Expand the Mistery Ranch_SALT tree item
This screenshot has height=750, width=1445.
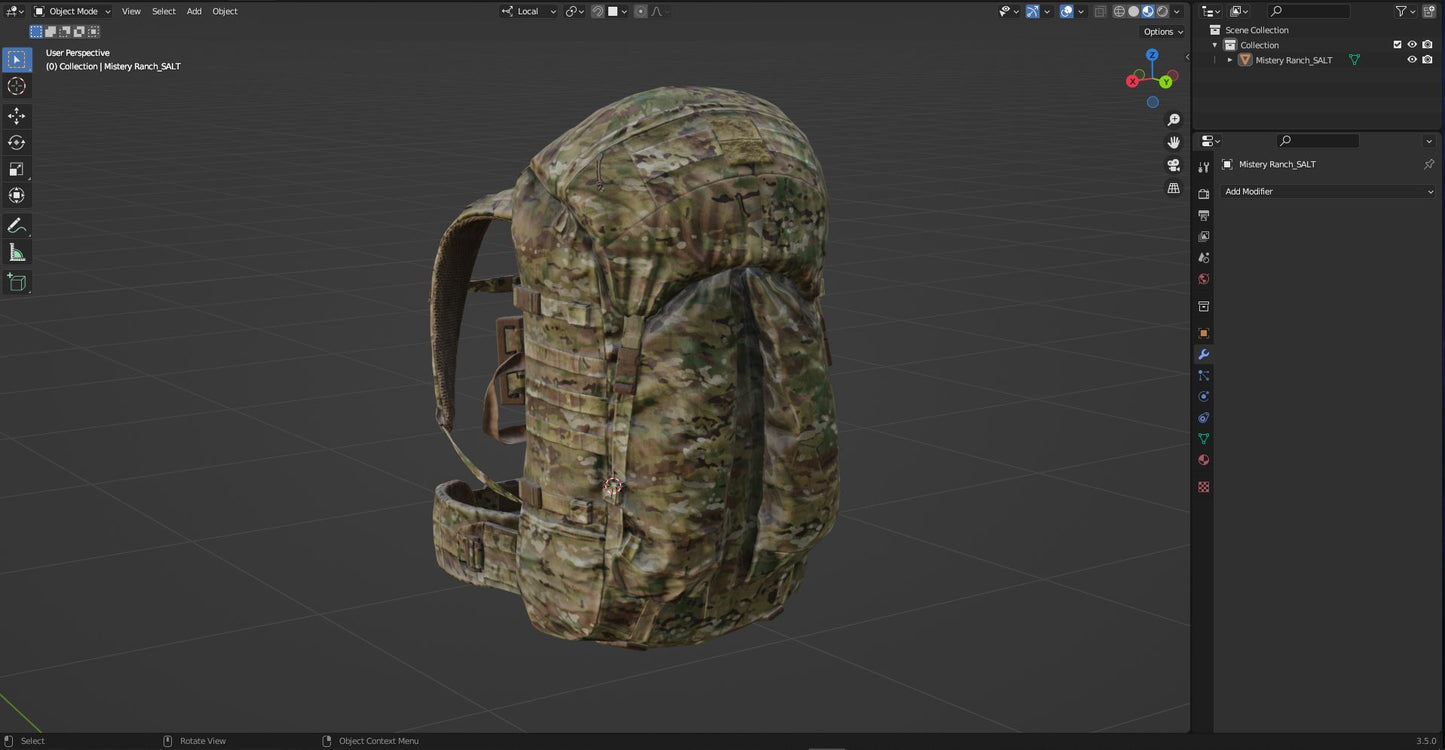click(1230, 60)
